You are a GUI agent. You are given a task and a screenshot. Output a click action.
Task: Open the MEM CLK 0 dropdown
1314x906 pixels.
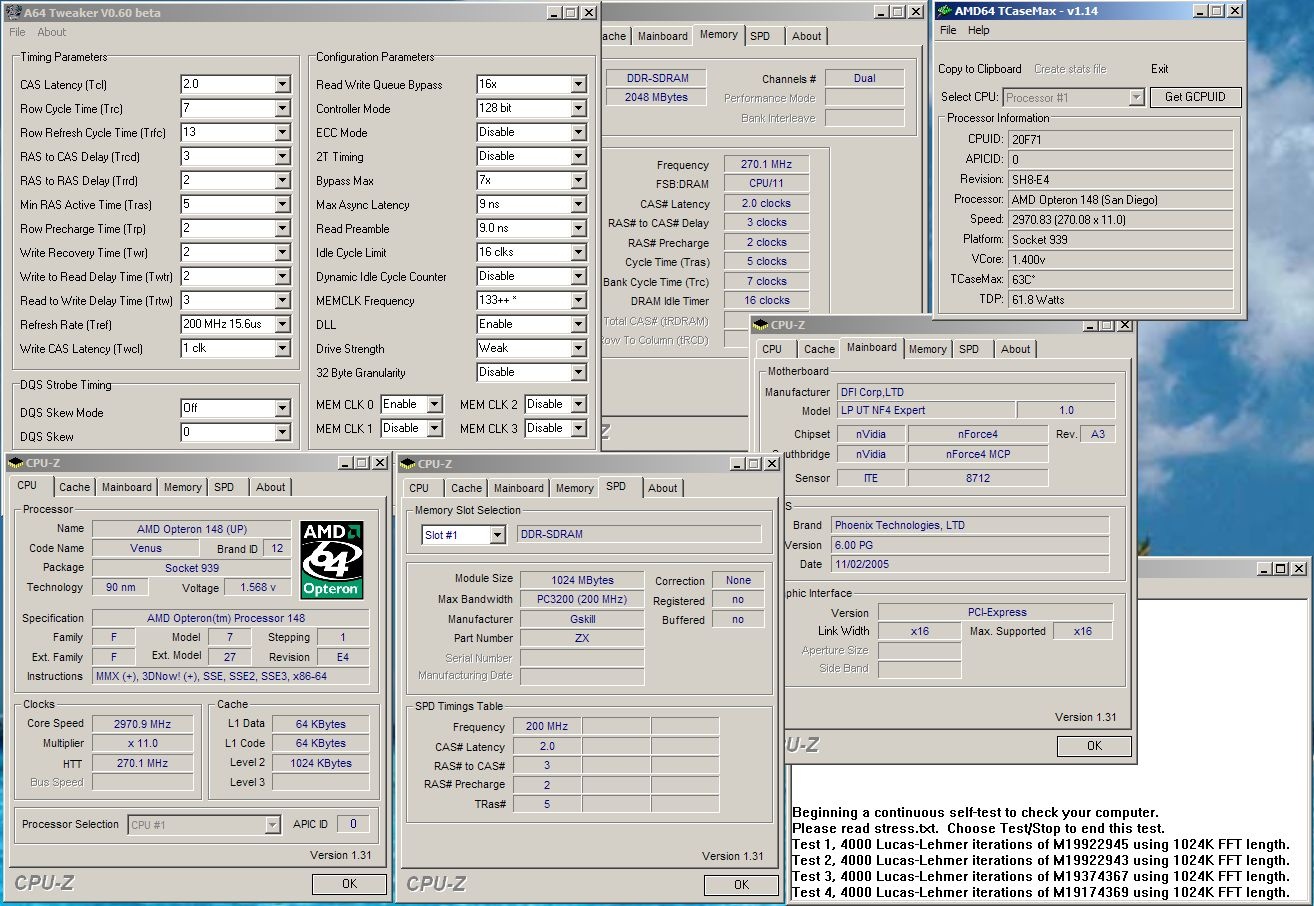(434, 405)
